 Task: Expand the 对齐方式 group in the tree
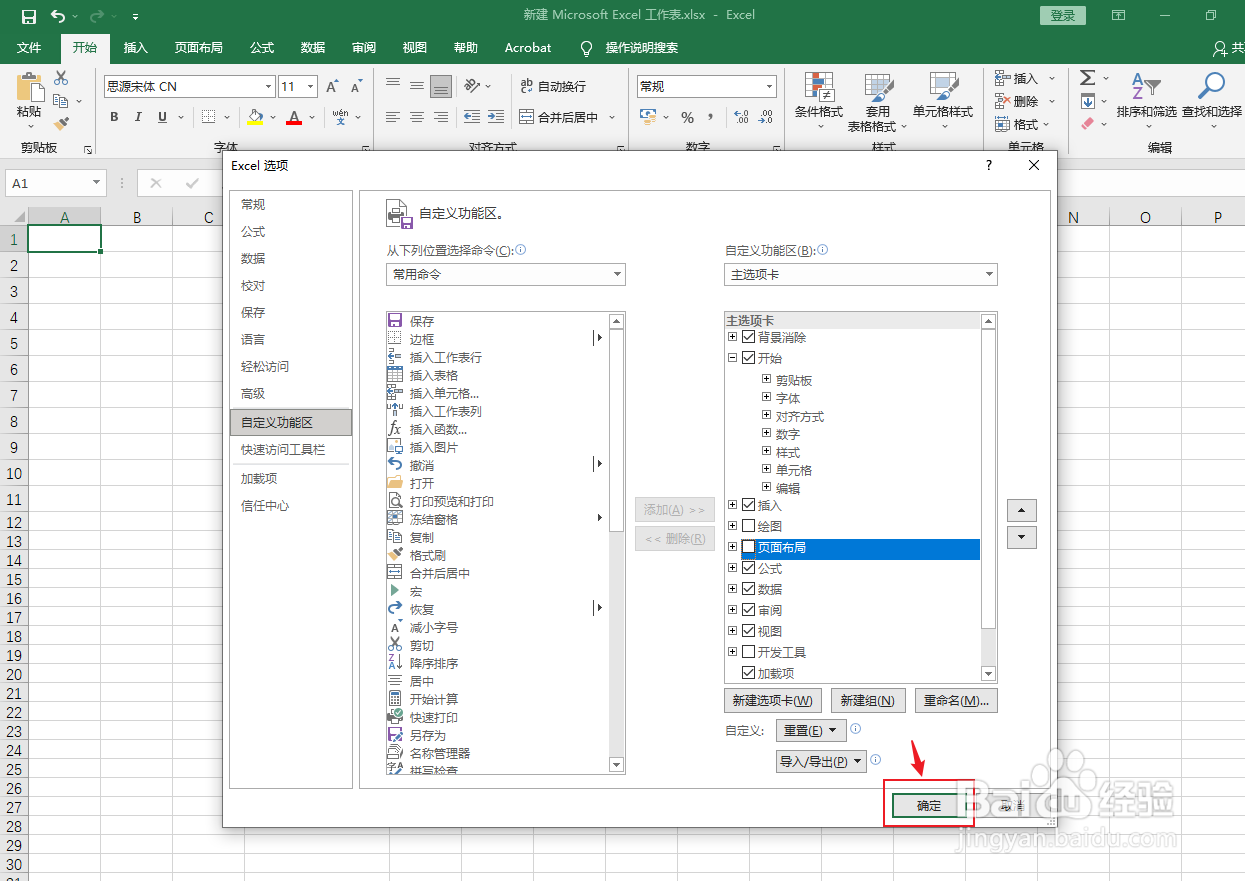pos(766,415)
